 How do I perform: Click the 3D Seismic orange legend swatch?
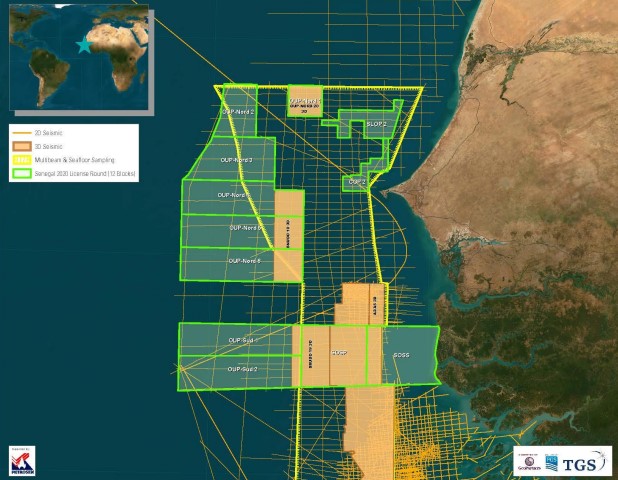point(22,146)
